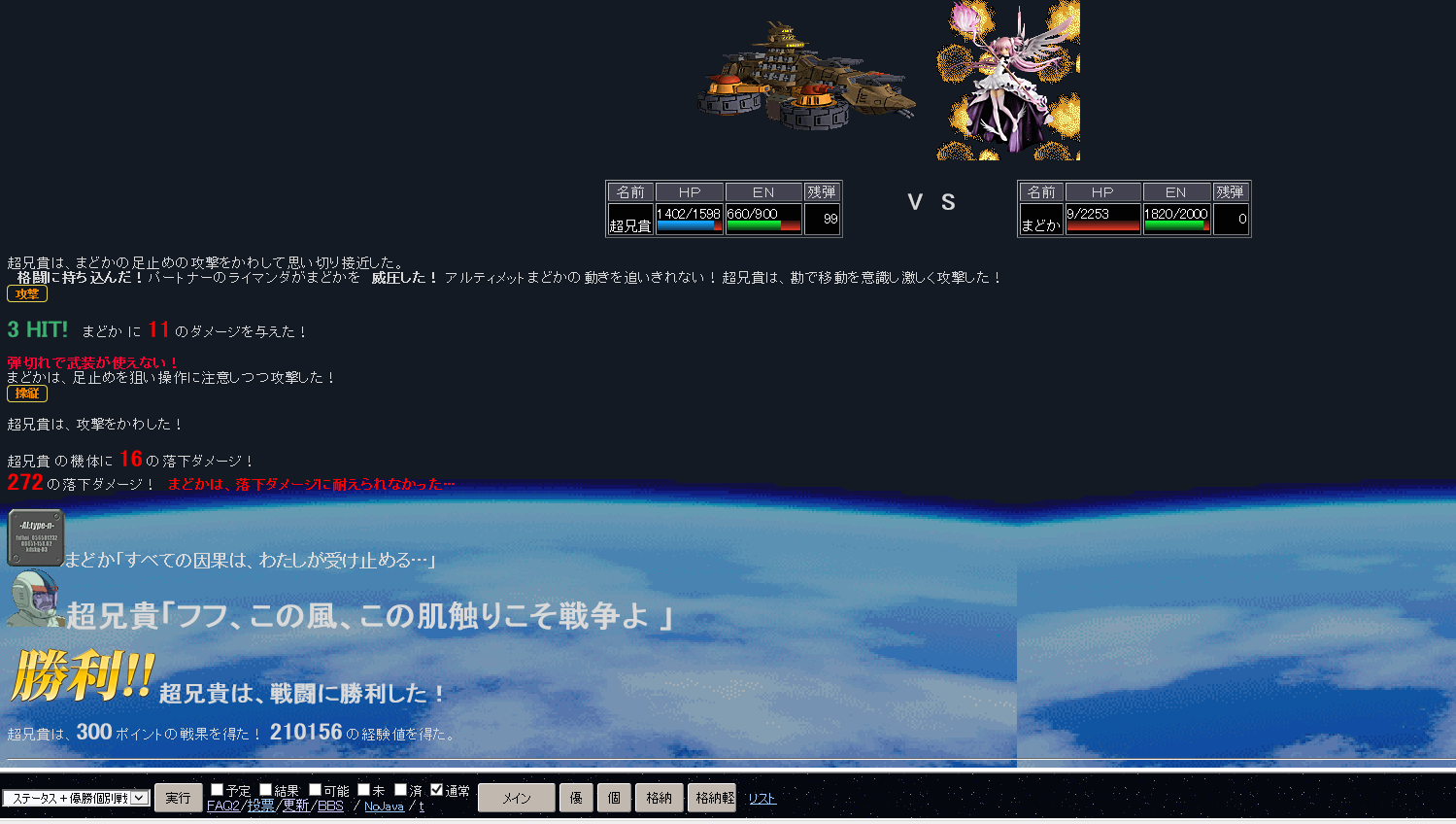The height and width of the screenshot is (824, 1456).
Task: Click the メイン button
Action: click(x=517, y=798)
